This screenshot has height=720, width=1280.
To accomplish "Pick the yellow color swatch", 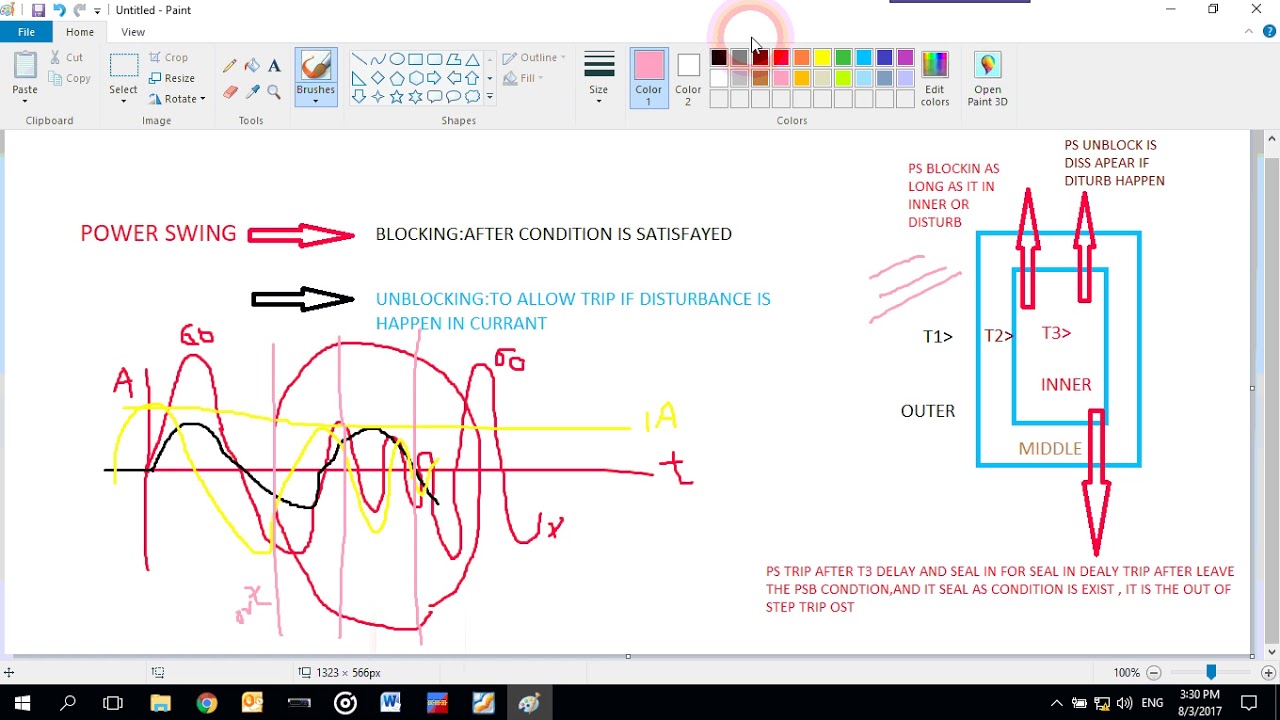I will click(822, 58).
